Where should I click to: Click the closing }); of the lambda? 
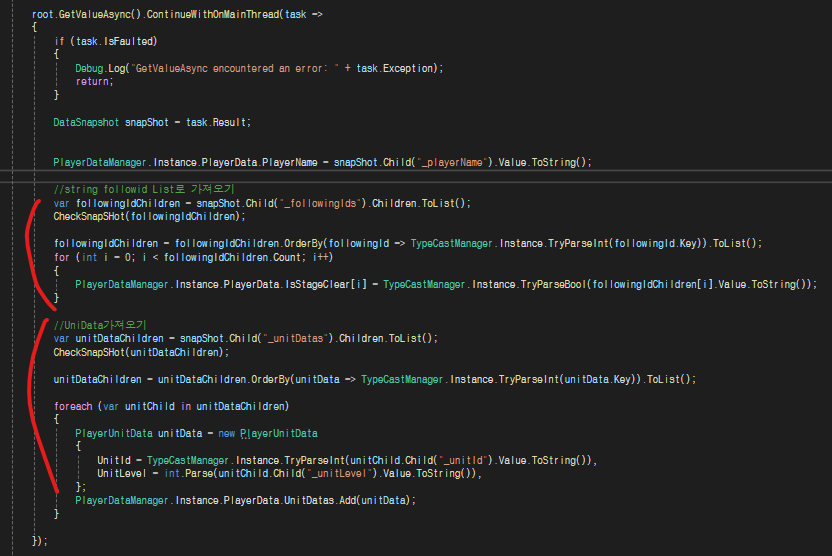tap(40, 541)
